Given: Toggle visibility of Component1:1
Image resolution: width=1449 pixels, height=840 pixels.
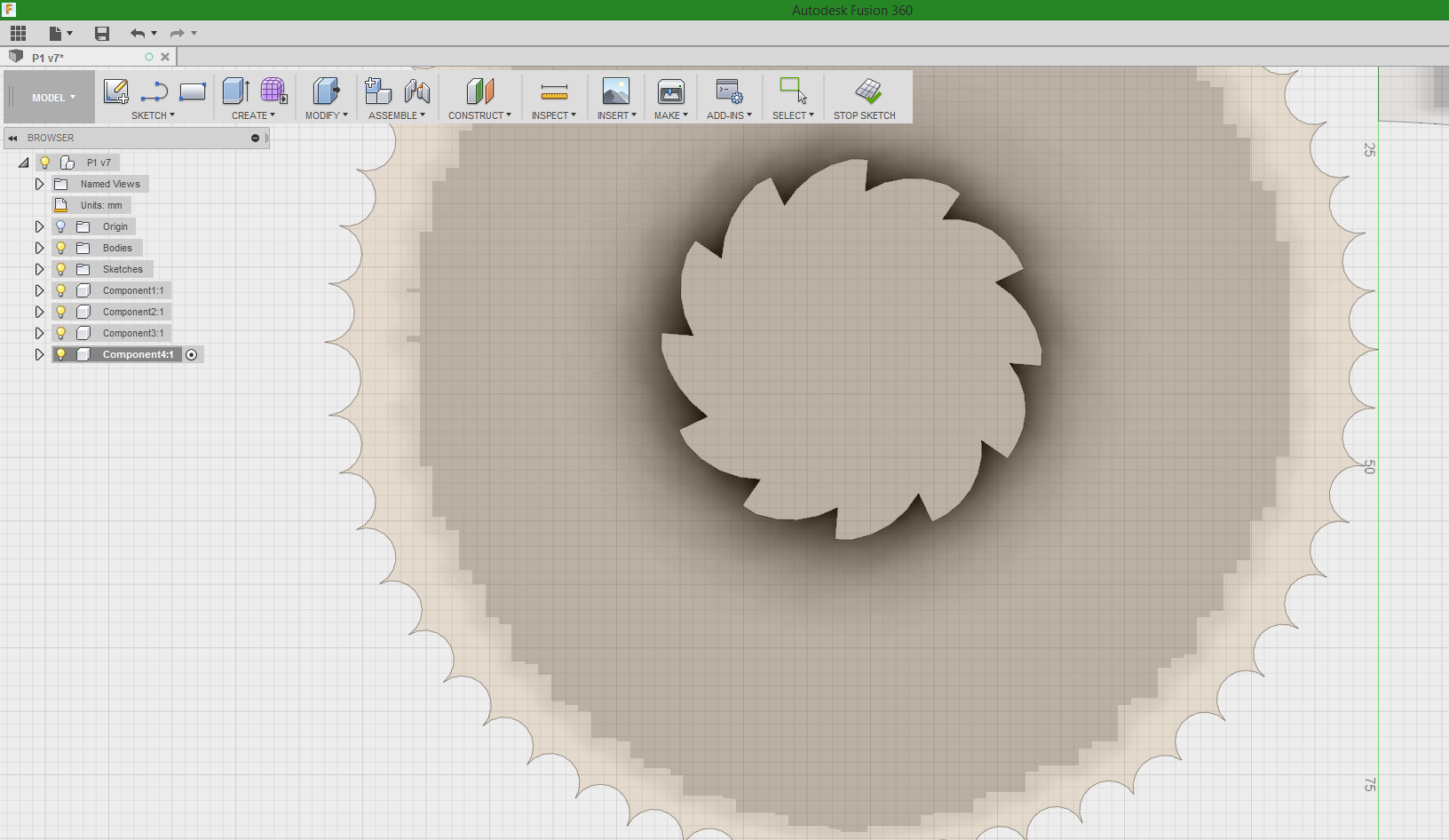Looking at the screenshot, I should pyautogui.click(x=61, y=290).
